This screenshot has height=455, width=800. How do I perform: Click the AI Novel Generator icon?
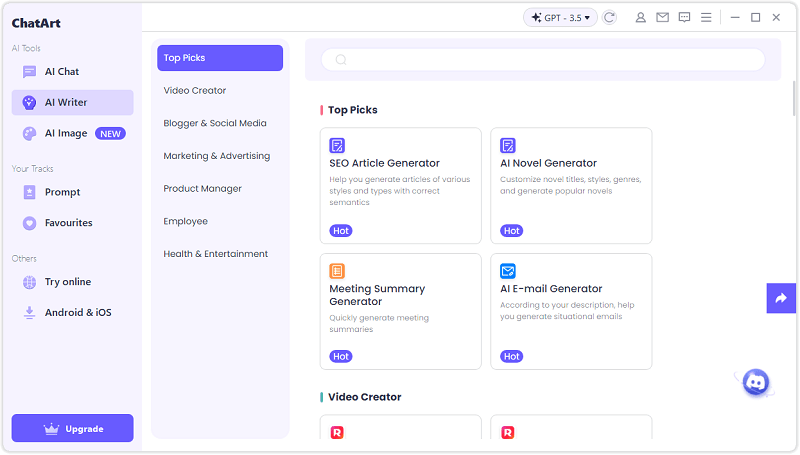pos(508,145)
